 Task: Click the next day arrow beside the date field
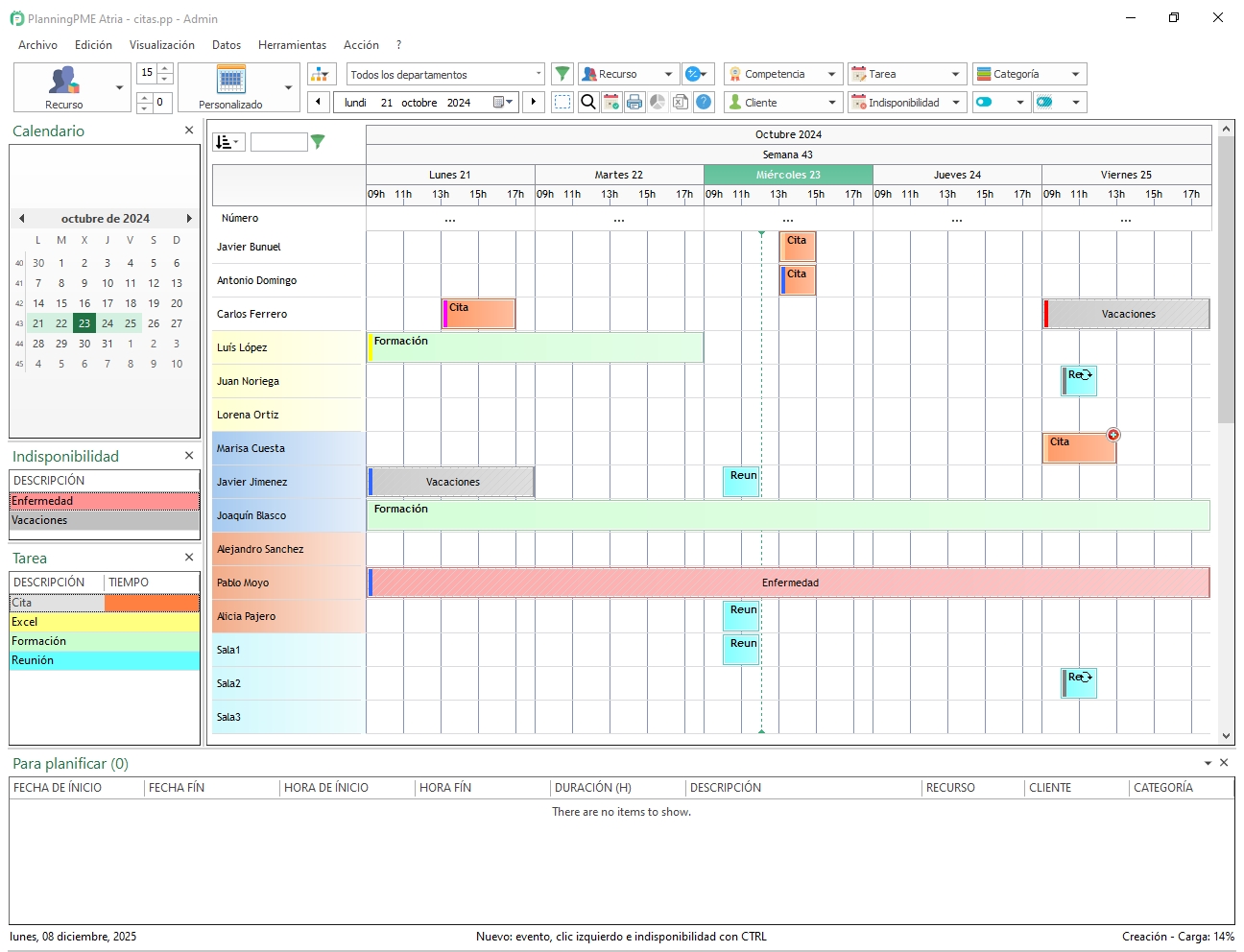pos(534,102)
